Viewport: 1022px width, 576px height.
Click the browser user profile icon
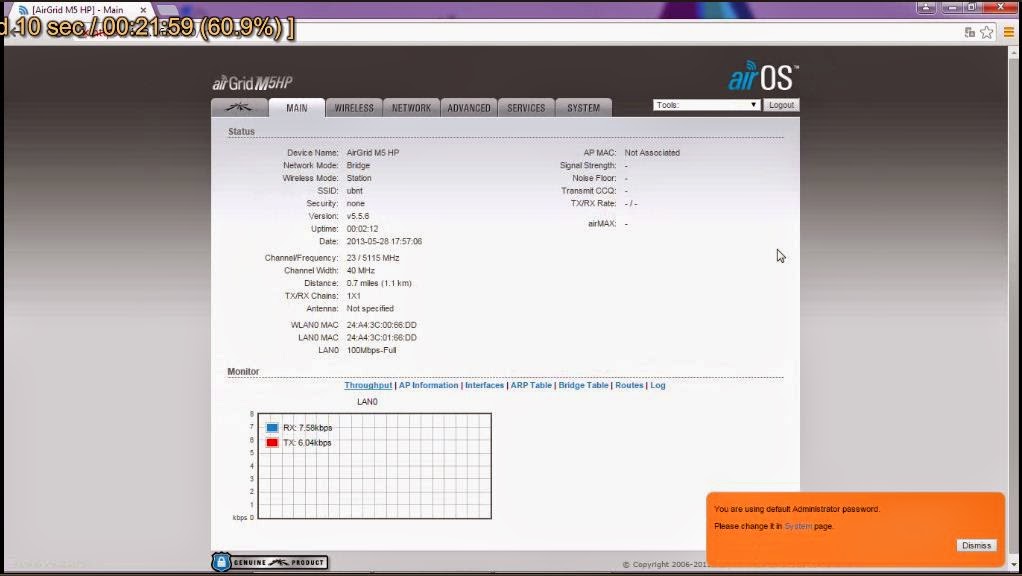[x=926, y=7]
